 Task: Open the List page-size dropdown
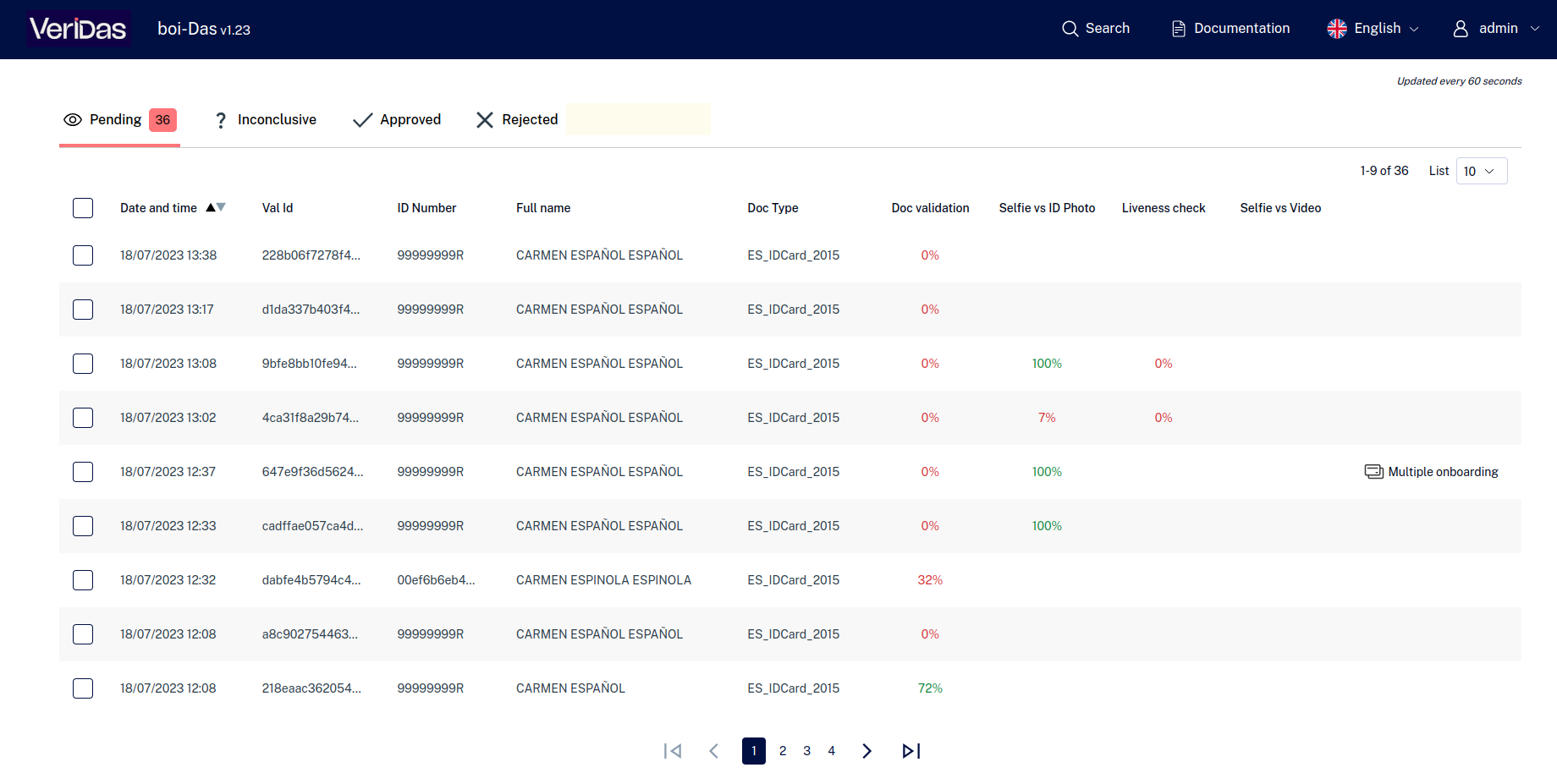[1482, 171]
